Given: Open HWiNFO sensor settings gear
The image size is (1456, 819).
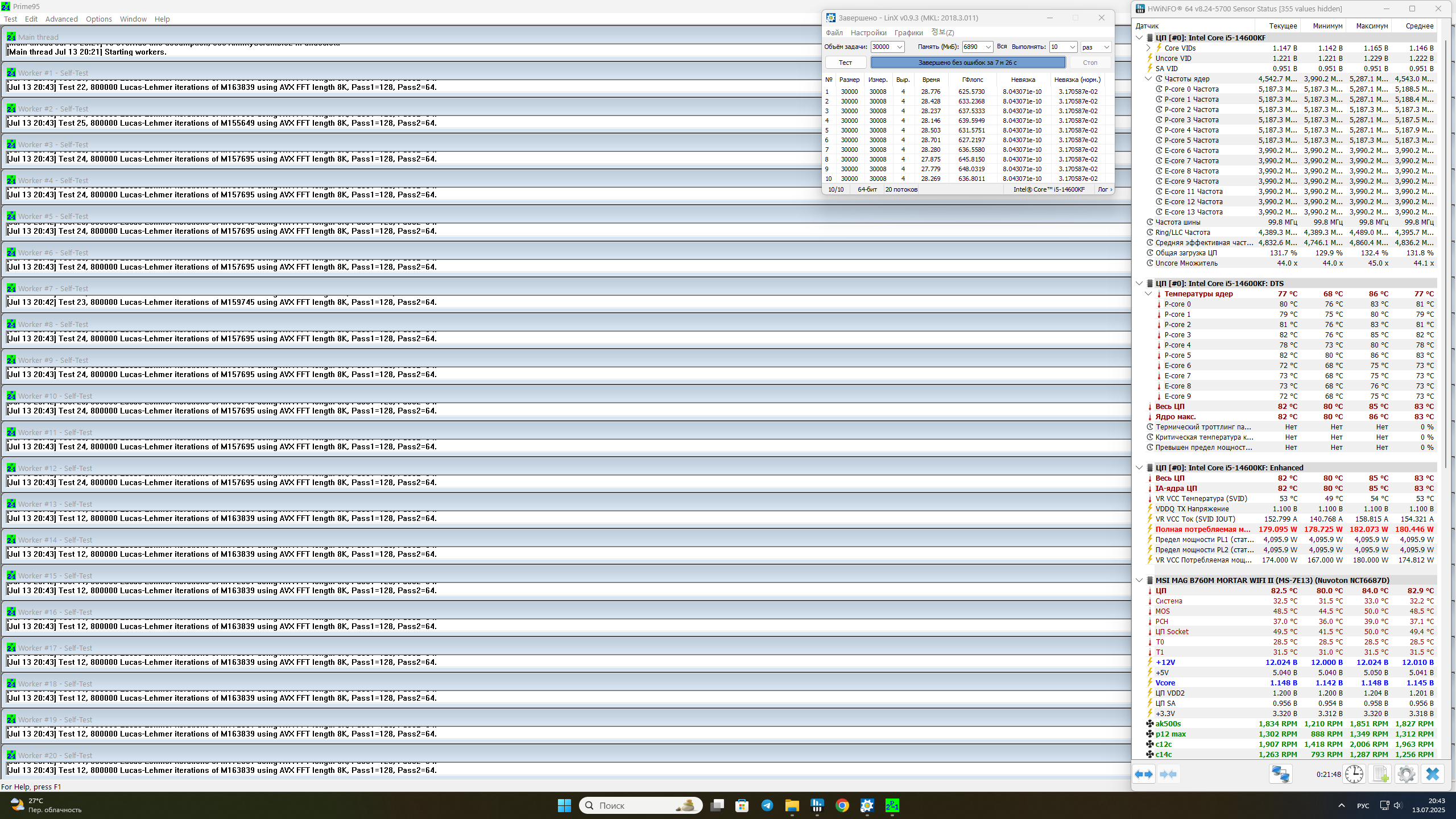Looking at the screenshot, I should click(x=1406, y=774).
